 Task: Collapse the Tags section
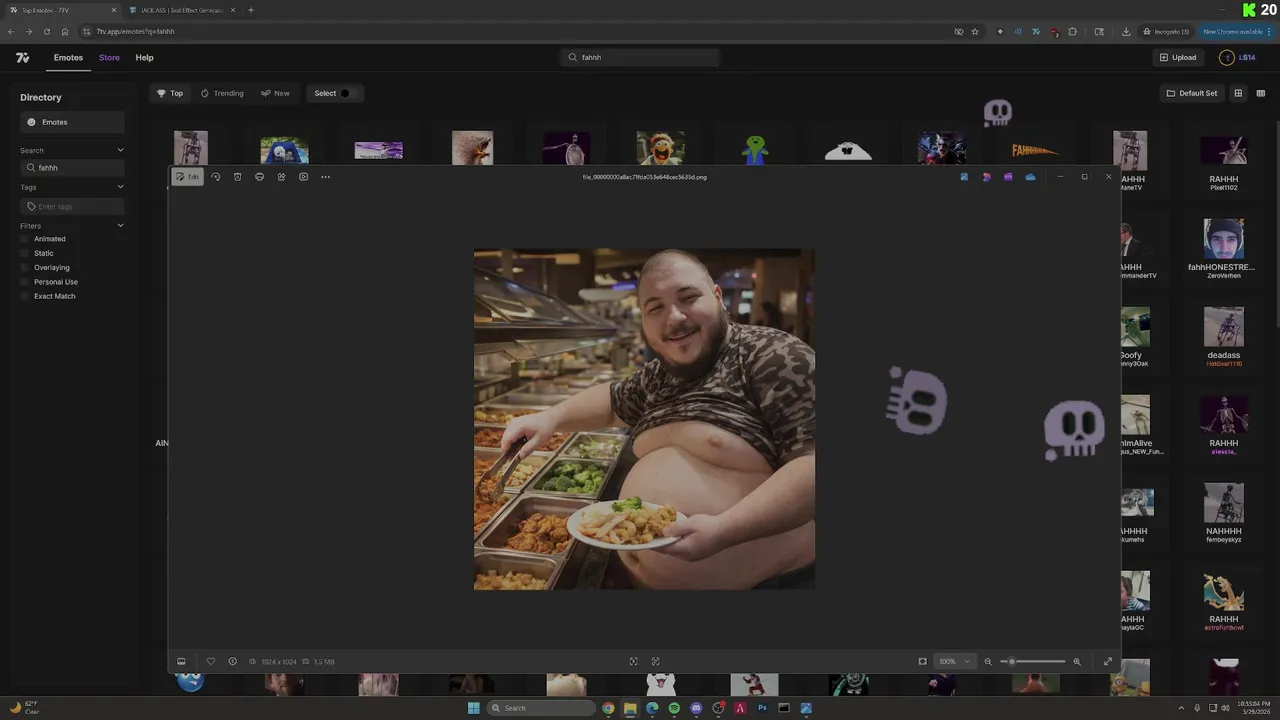(x=120, y=187)
